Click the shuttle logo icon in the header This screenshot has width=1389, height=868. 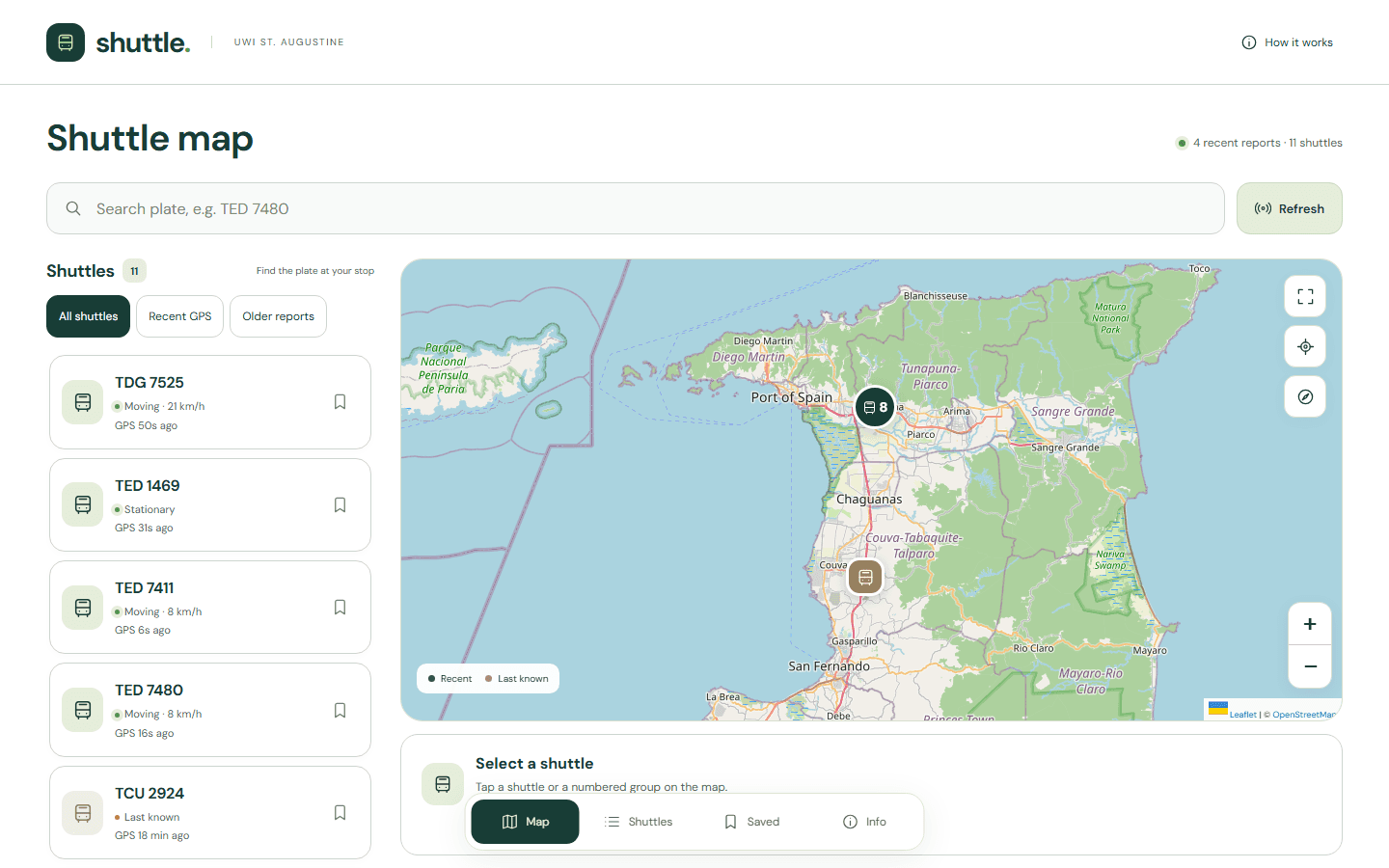point(66,42)
